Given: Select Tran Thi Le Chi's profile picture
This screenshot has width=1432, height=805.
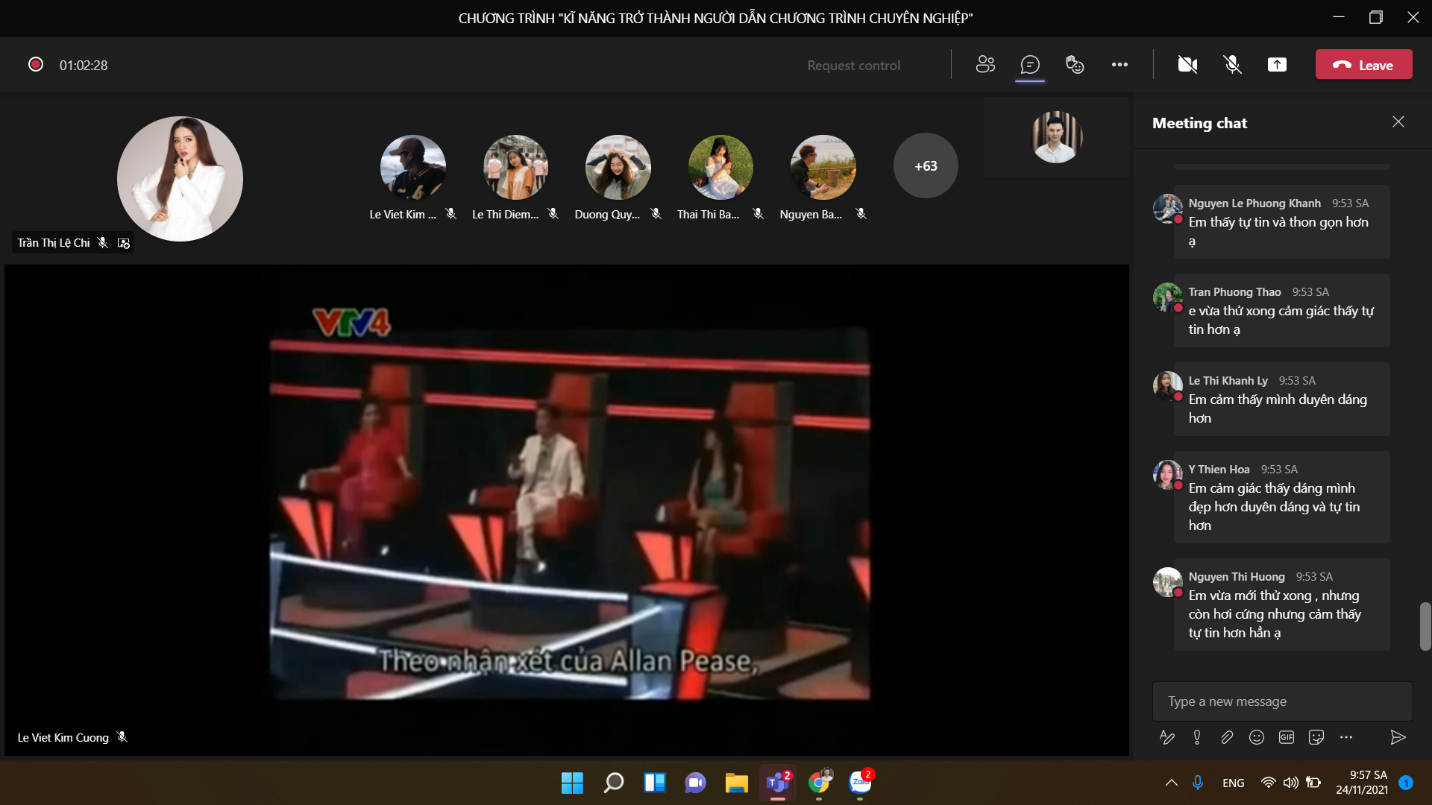Looking at the screenshot, I should 180,179.
